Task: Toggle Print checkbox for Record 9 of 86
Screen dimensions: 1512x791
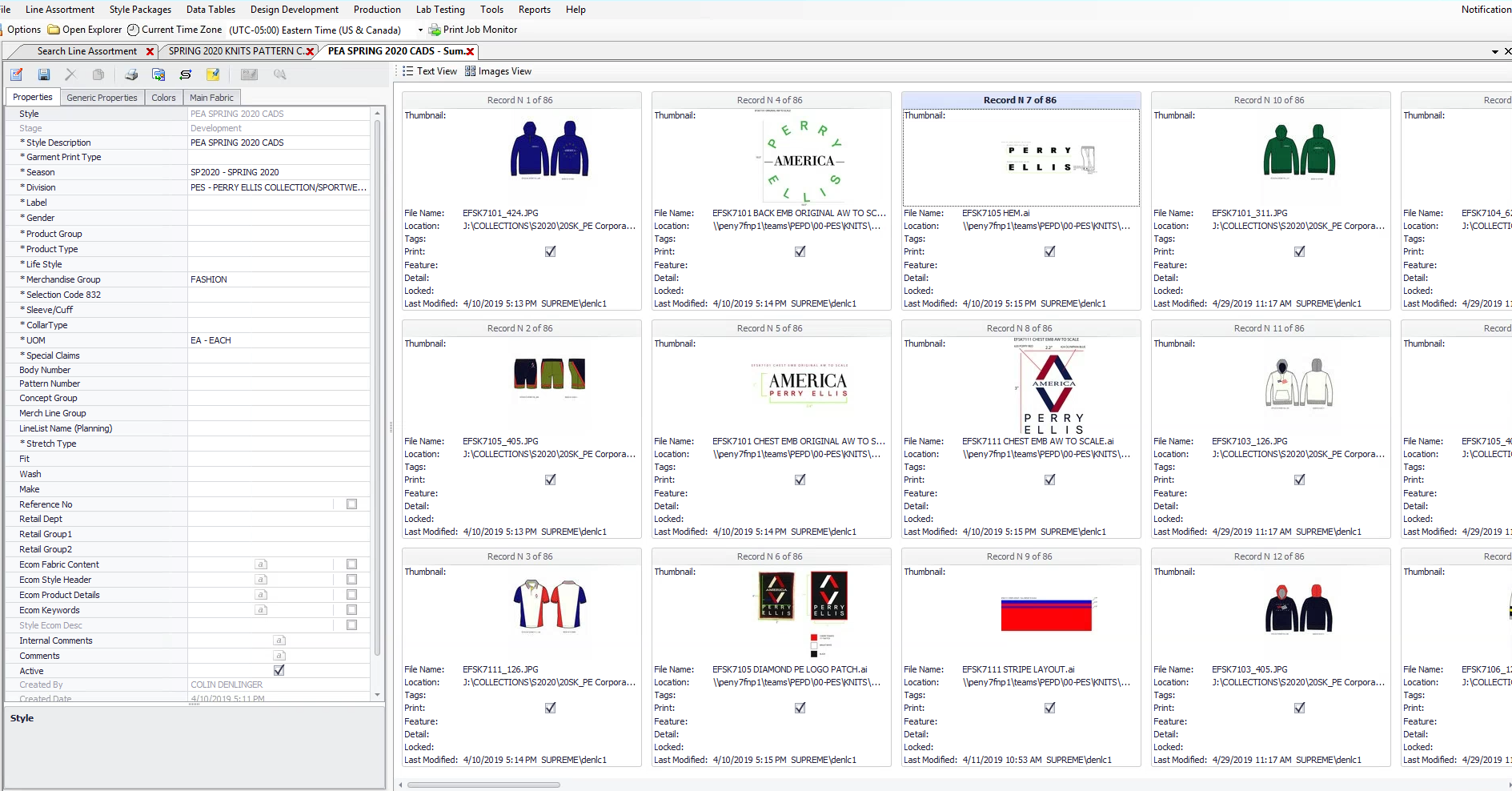Action: point(1050,708)
